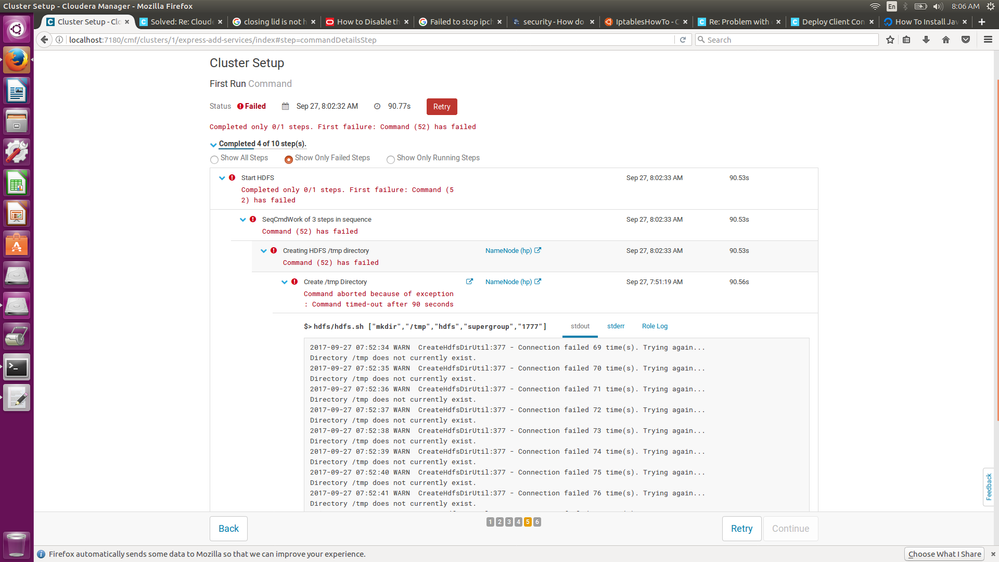999x562 pixels.
Task: Open the Wi-Fi network indicator
Action: tap(875, 6)
